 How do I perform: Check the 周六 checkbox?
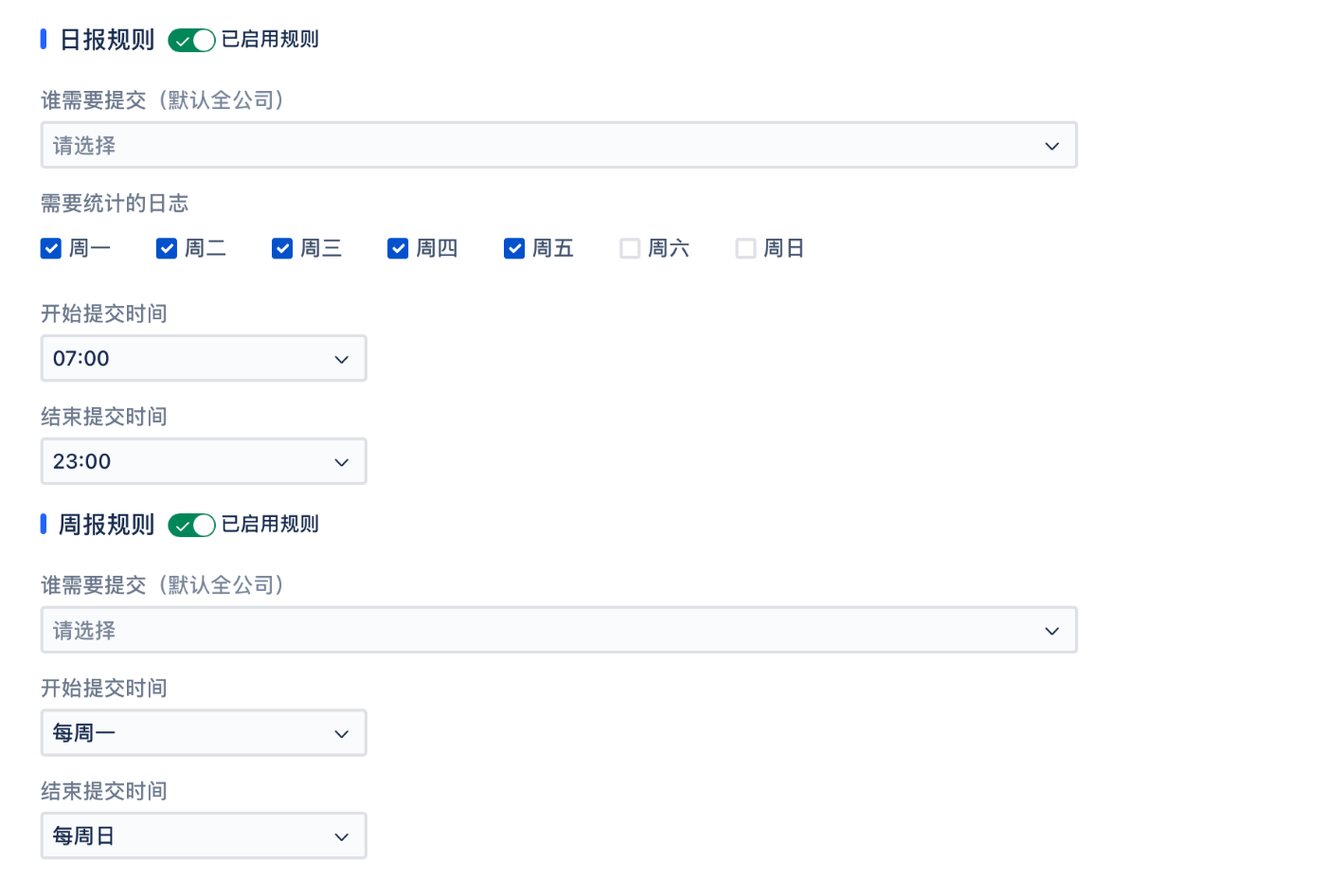[x=630, y=248]
